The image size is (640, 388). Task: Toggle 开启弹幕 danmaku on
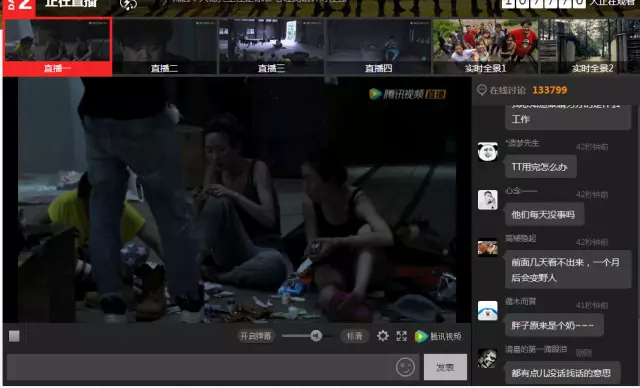(256, 336)
